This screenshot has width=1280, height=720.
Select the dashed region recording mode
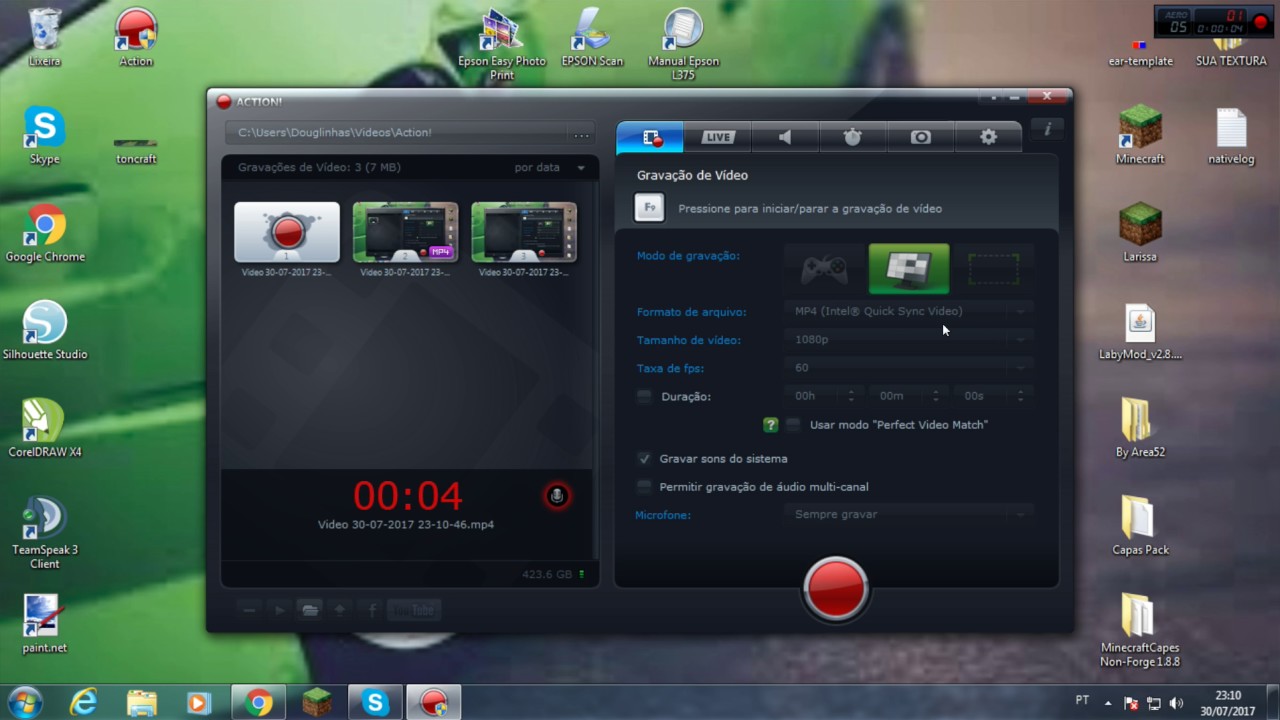click(x=993, y=269)
